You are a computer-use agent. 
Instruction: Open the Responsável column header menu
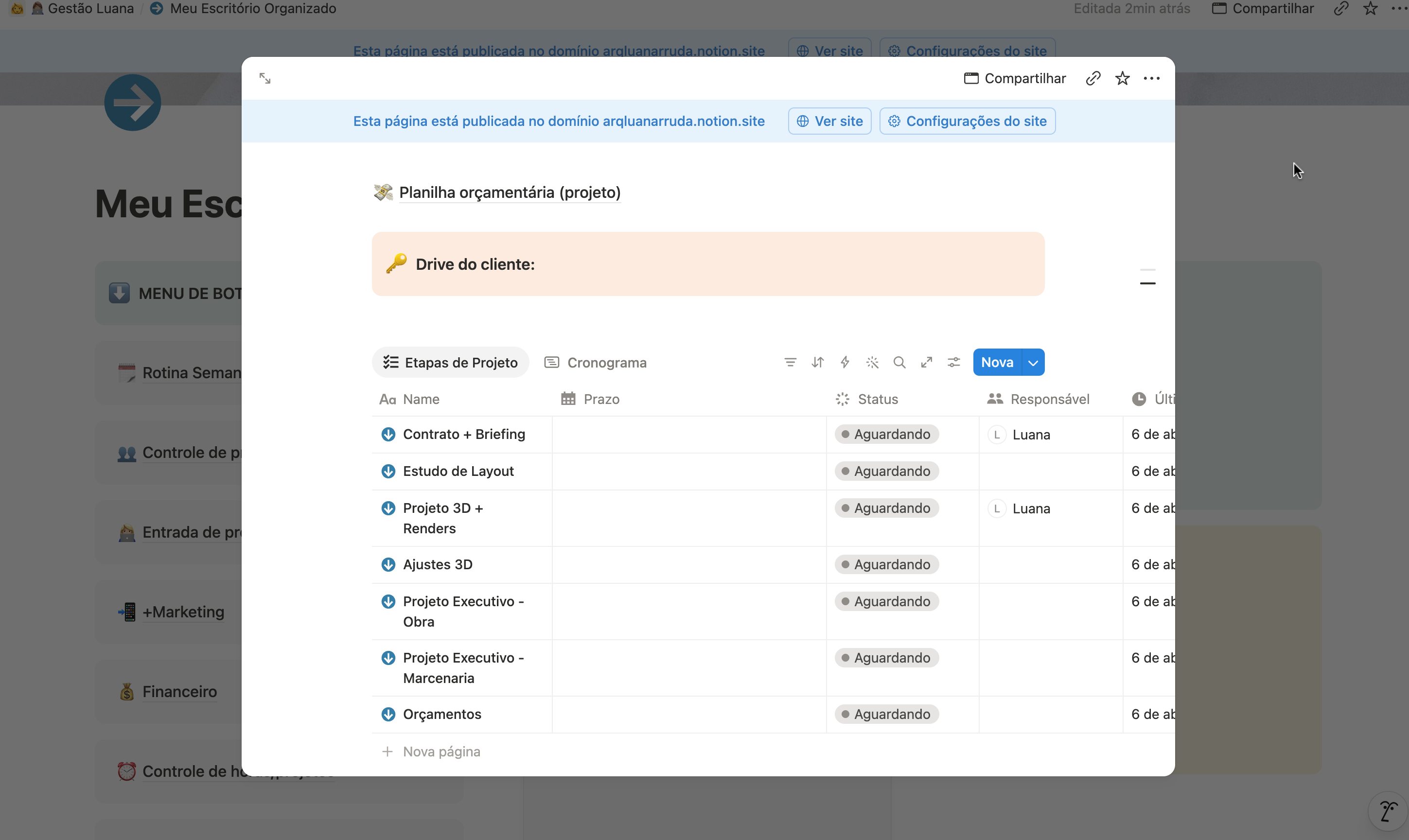pos(1051,399)
